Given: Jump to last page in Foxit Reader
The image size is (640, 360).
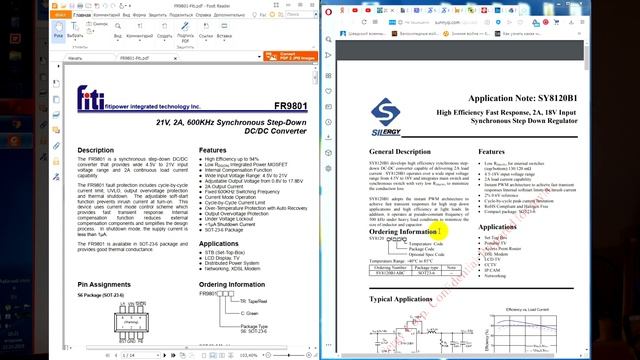Looking at the screenshot, I should 173,356.
